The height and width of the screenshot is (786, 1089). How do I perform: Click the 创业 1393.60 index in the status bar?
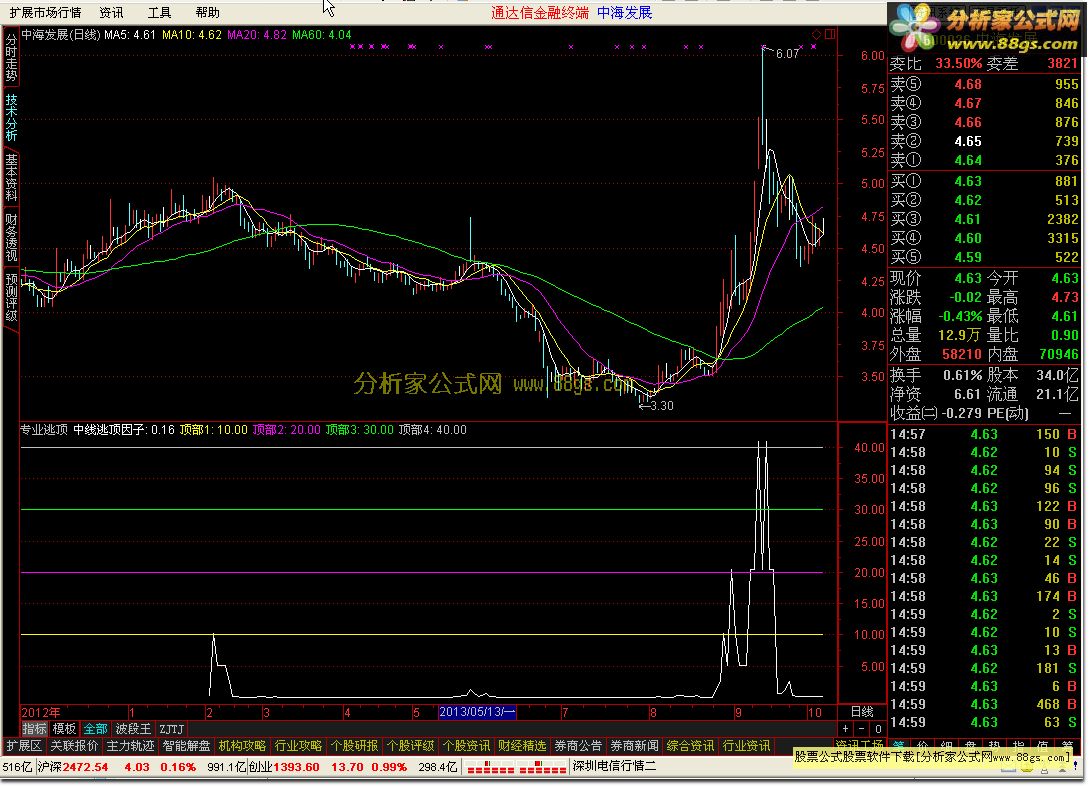284,767
